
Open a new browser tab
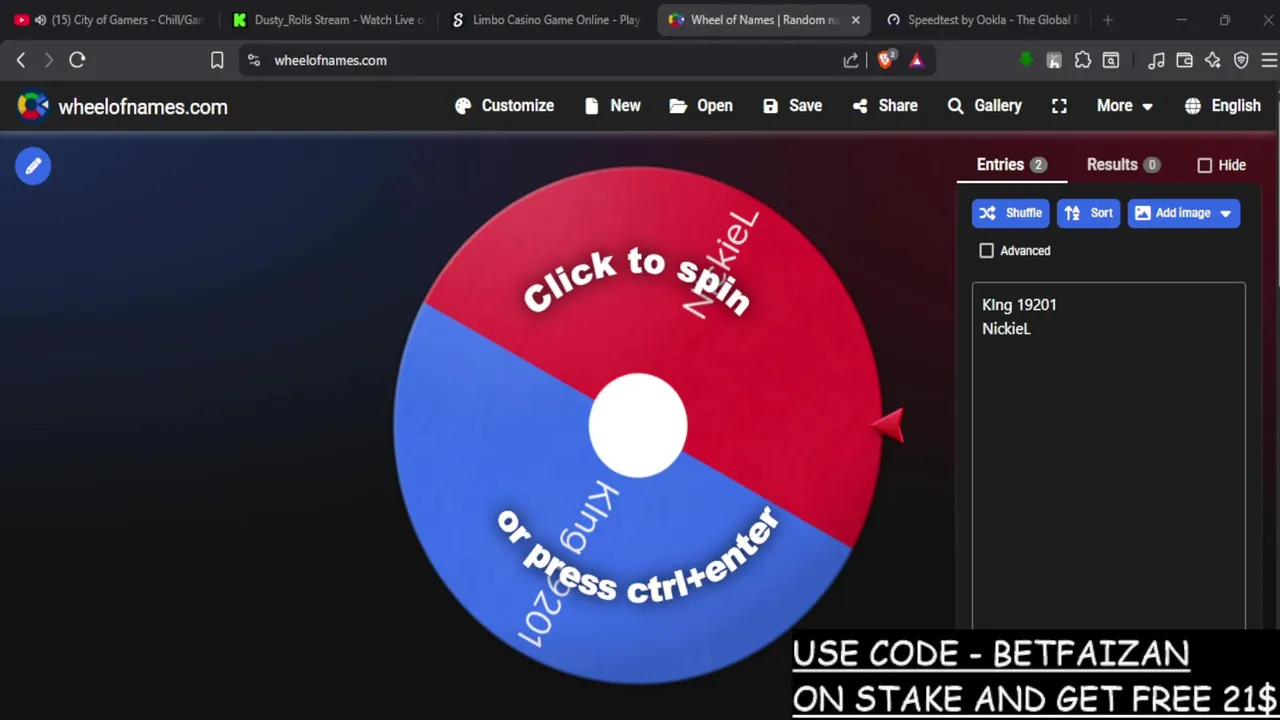tap(1107, 20)
